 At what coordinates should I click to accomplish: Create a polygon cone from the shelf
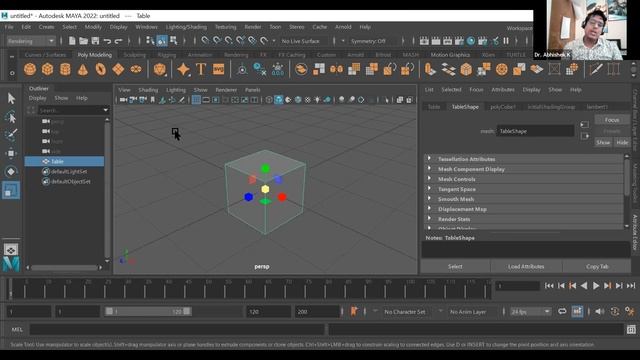click(83, 69)
